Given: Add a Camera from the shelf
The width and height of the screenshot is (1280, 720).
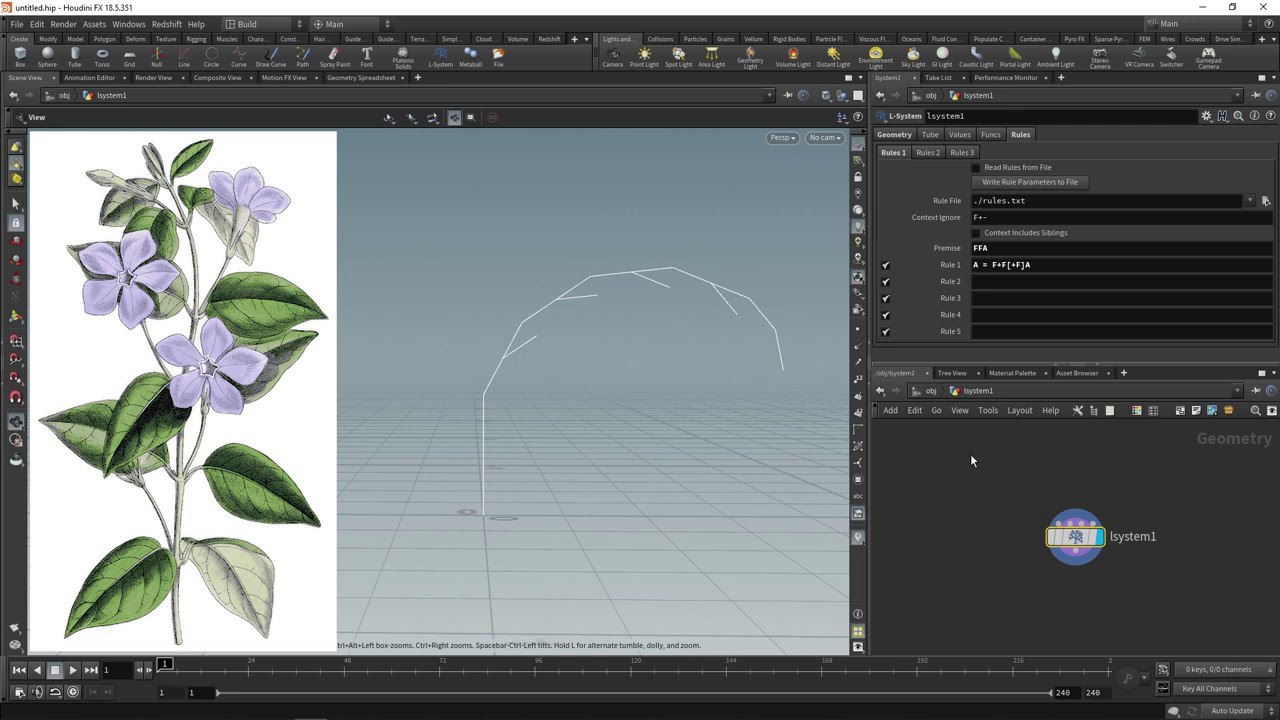Looking at the screenshot, I should point(613,57).
